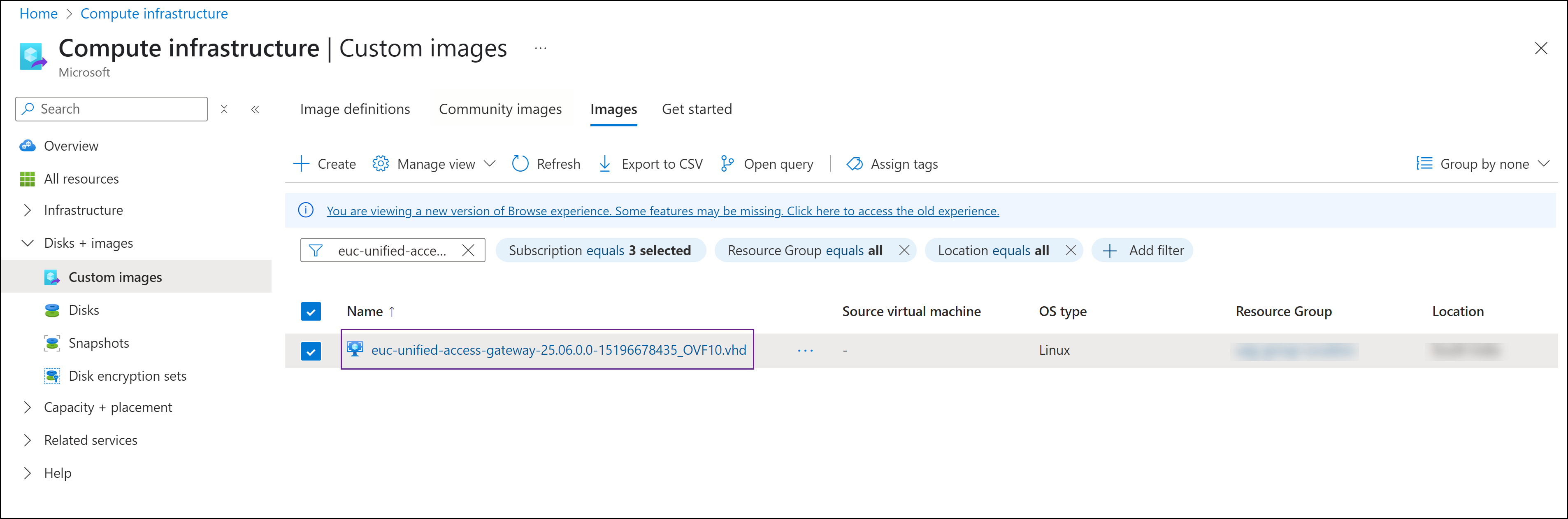Viewport: 1568px width, 519px height.
Task: Select the Images tab
Action: [613, 109]
